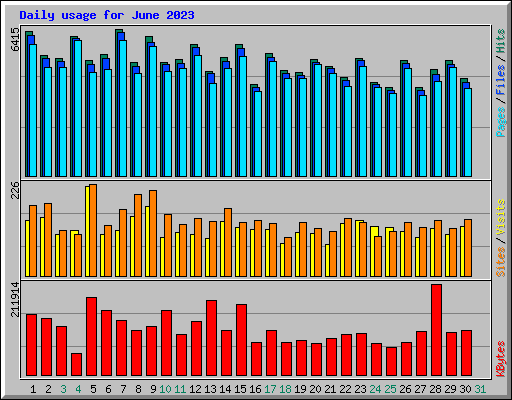The image size is (512, 400).
Task: Click the red KBytes bar for day 1
Action: click(x=31, y=345)
